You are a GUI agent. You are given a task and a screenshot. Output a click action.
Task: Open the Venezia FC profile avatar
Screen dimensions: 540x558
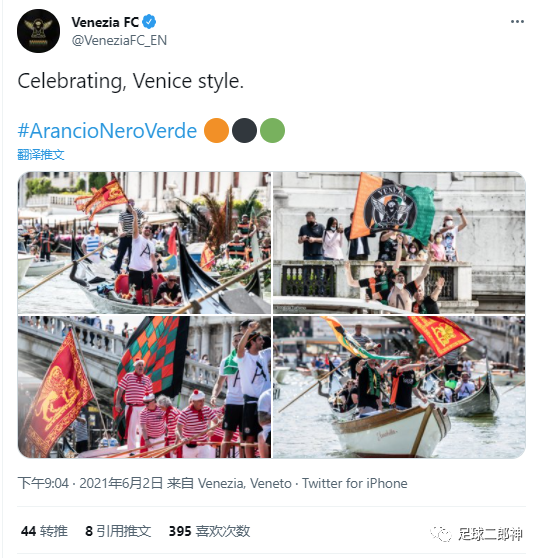(x=38, y=31)
